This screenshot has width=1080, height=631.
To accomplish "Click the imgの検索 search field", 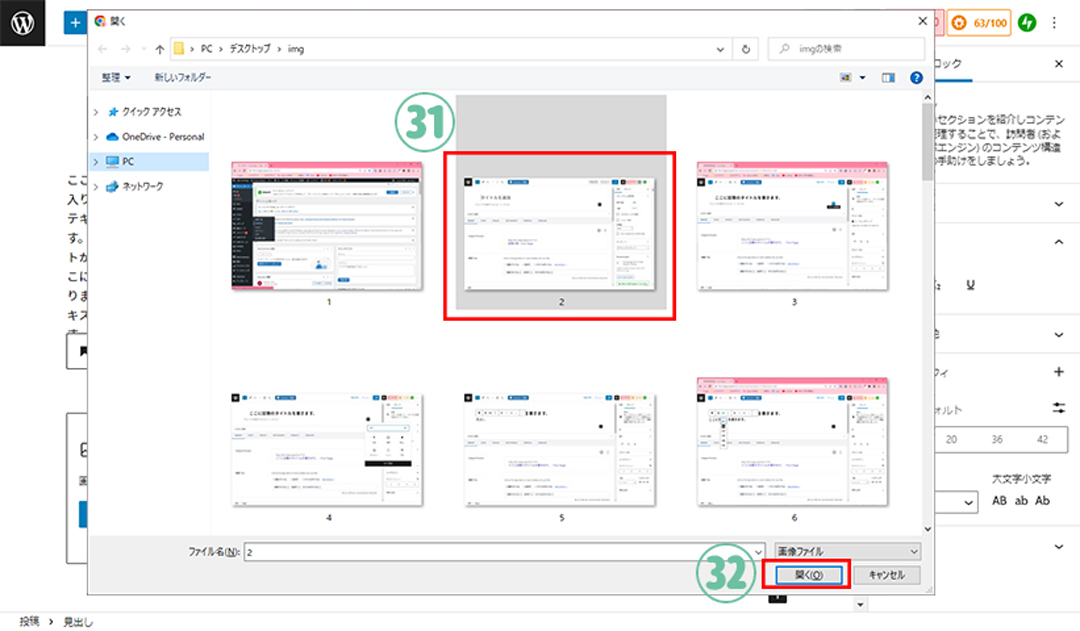I will pos(850,49).
